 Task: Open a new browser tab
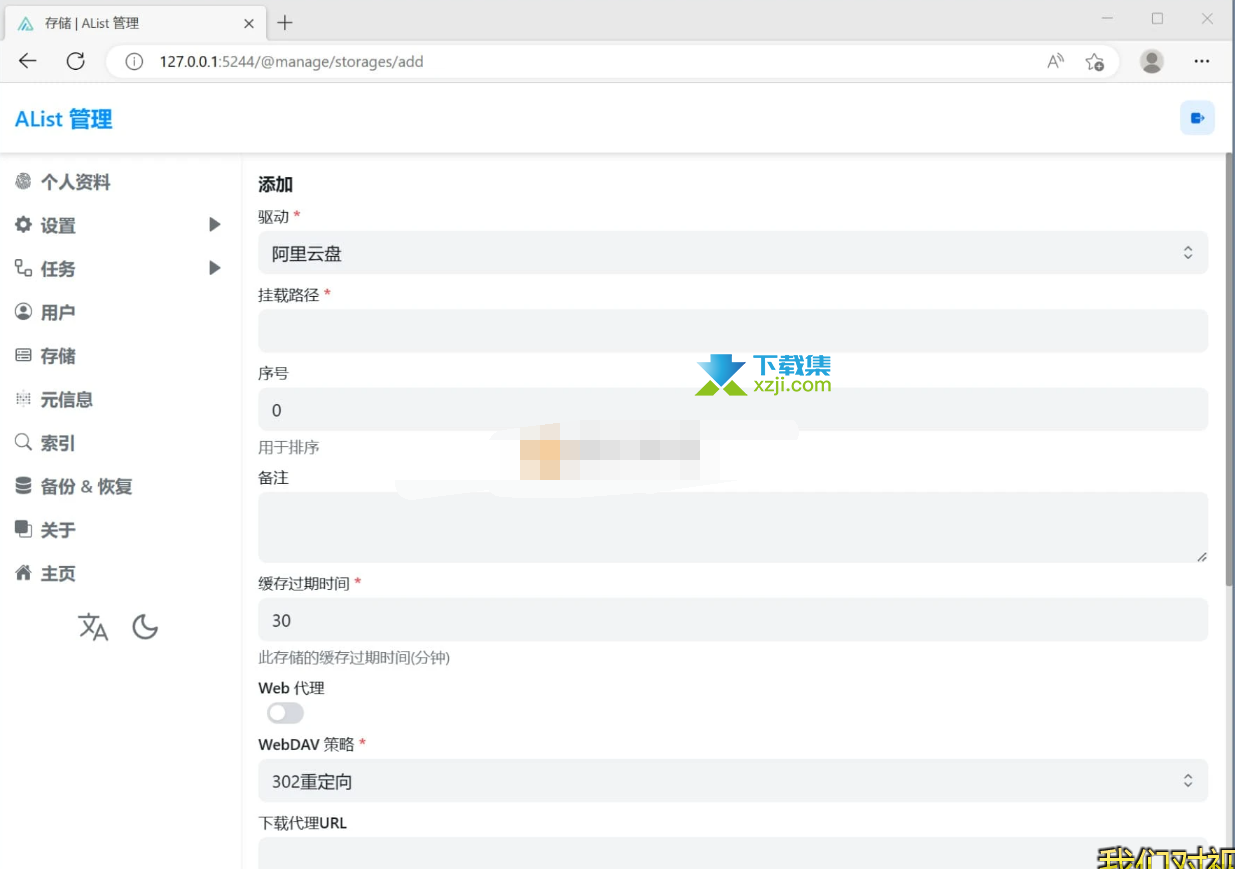[x=285, y=22]
